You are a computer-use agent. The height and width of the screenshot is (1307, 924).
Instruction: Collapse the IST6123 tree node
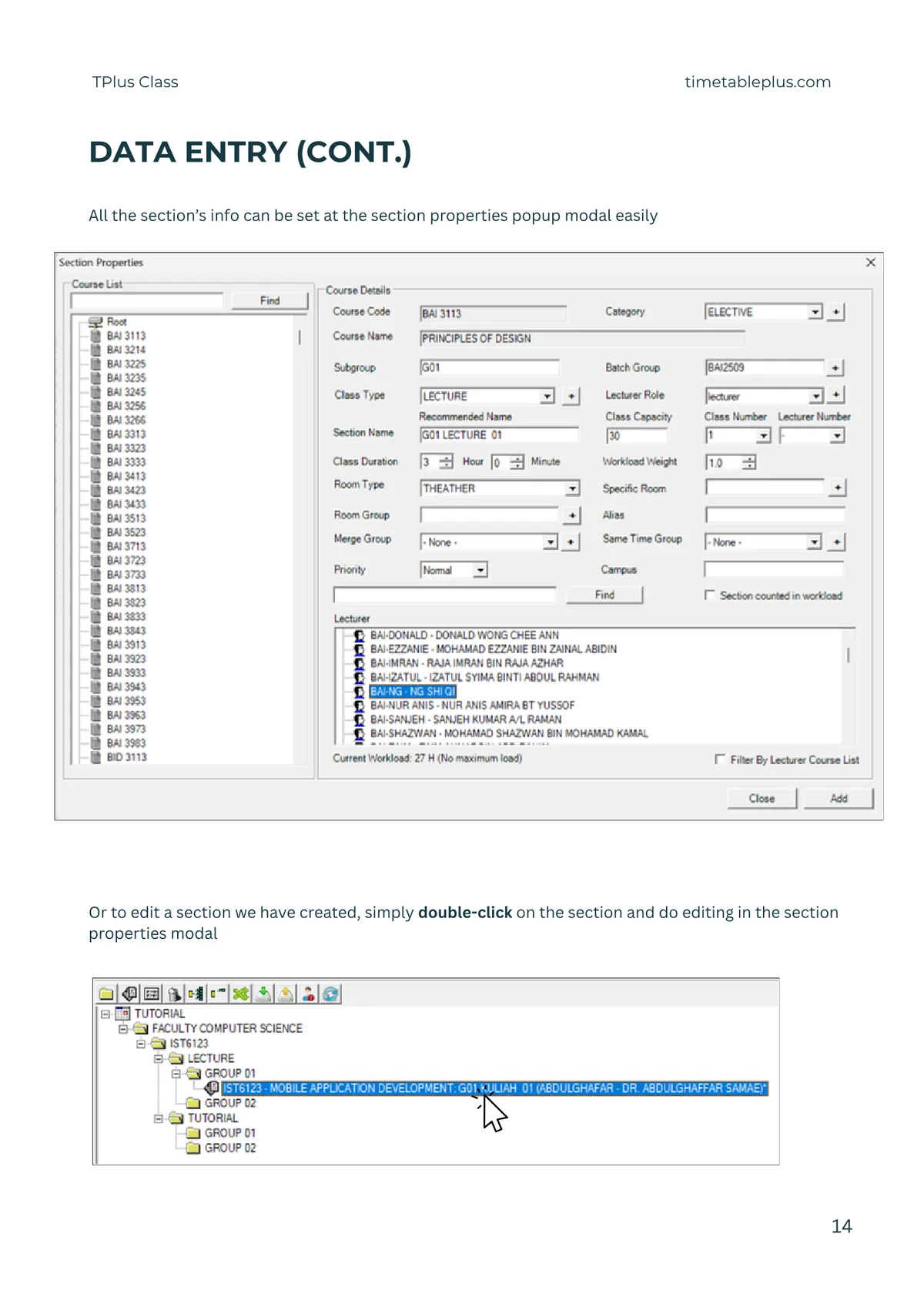tap(141, 1044)
